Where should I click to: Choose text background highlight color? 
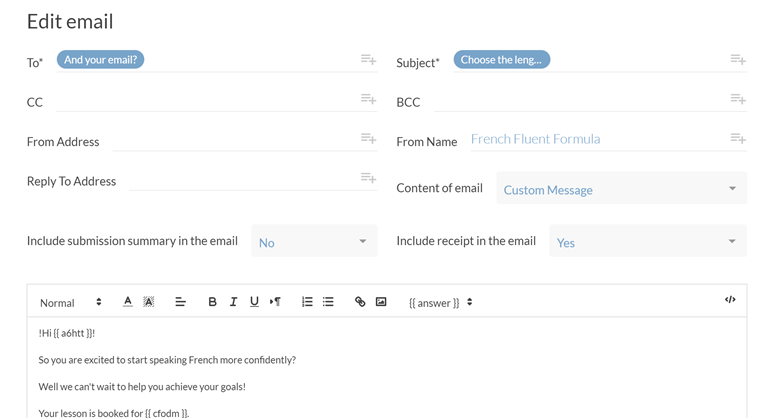click(148, 302)
